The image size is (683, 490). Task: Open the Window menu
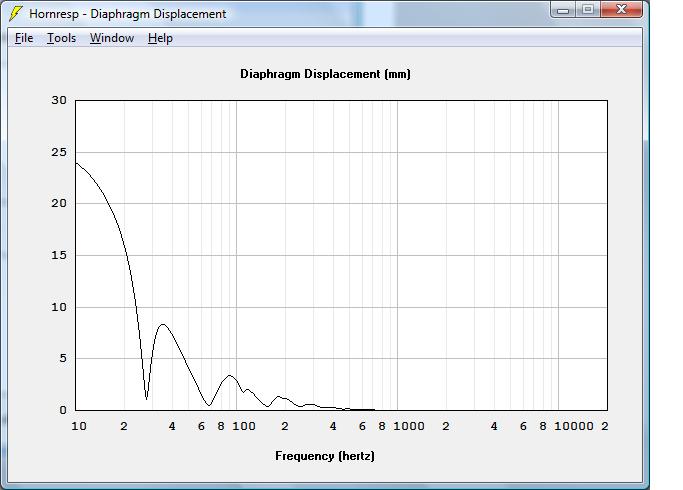112,38
